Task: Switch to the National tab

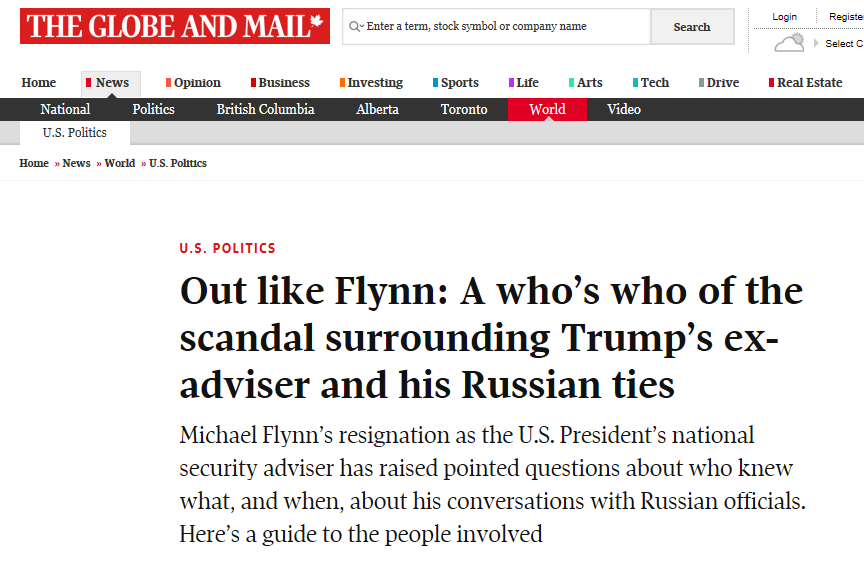Action: click(x=65, y=109)
